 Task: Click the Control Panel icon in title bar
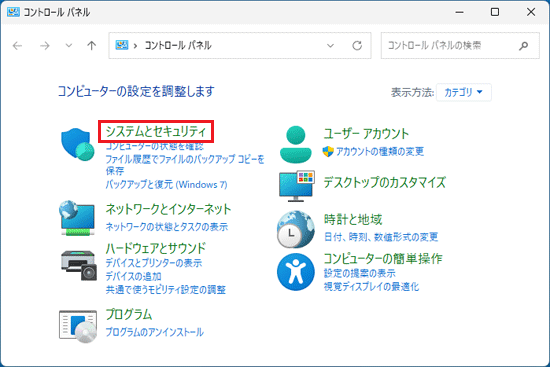13,12
